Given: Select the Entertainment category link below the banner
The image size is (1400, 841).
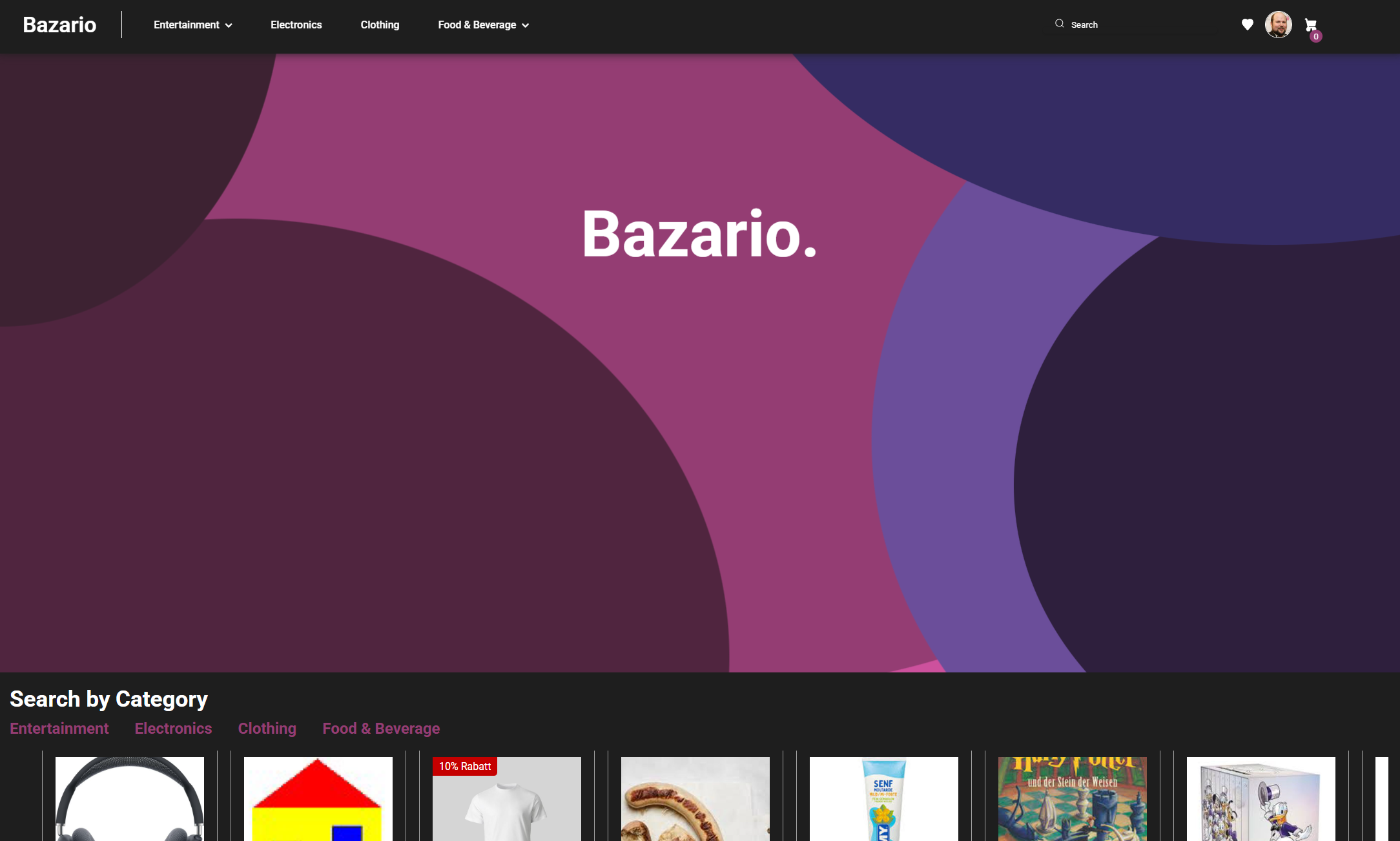Looking at the screenshot, I should 59,729.
